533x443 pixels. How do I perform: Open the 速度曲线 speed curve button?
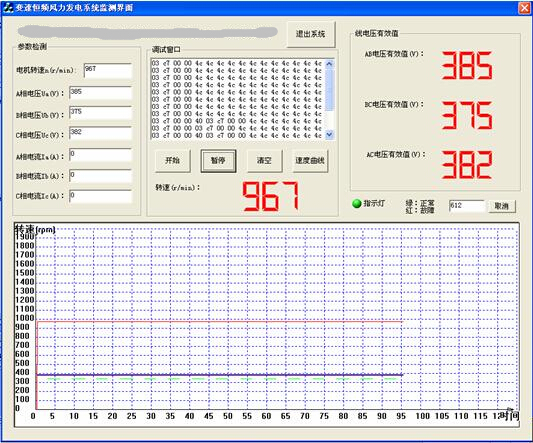point(310,160)
